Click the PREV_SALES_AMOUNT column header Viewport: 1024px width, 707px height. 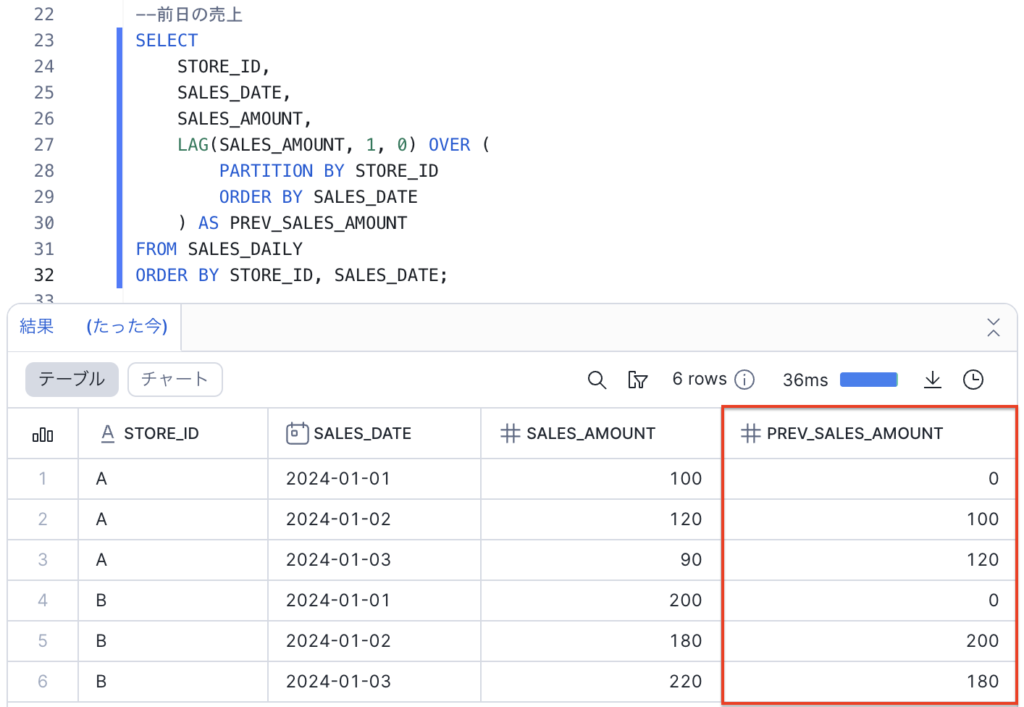[854, 433]
